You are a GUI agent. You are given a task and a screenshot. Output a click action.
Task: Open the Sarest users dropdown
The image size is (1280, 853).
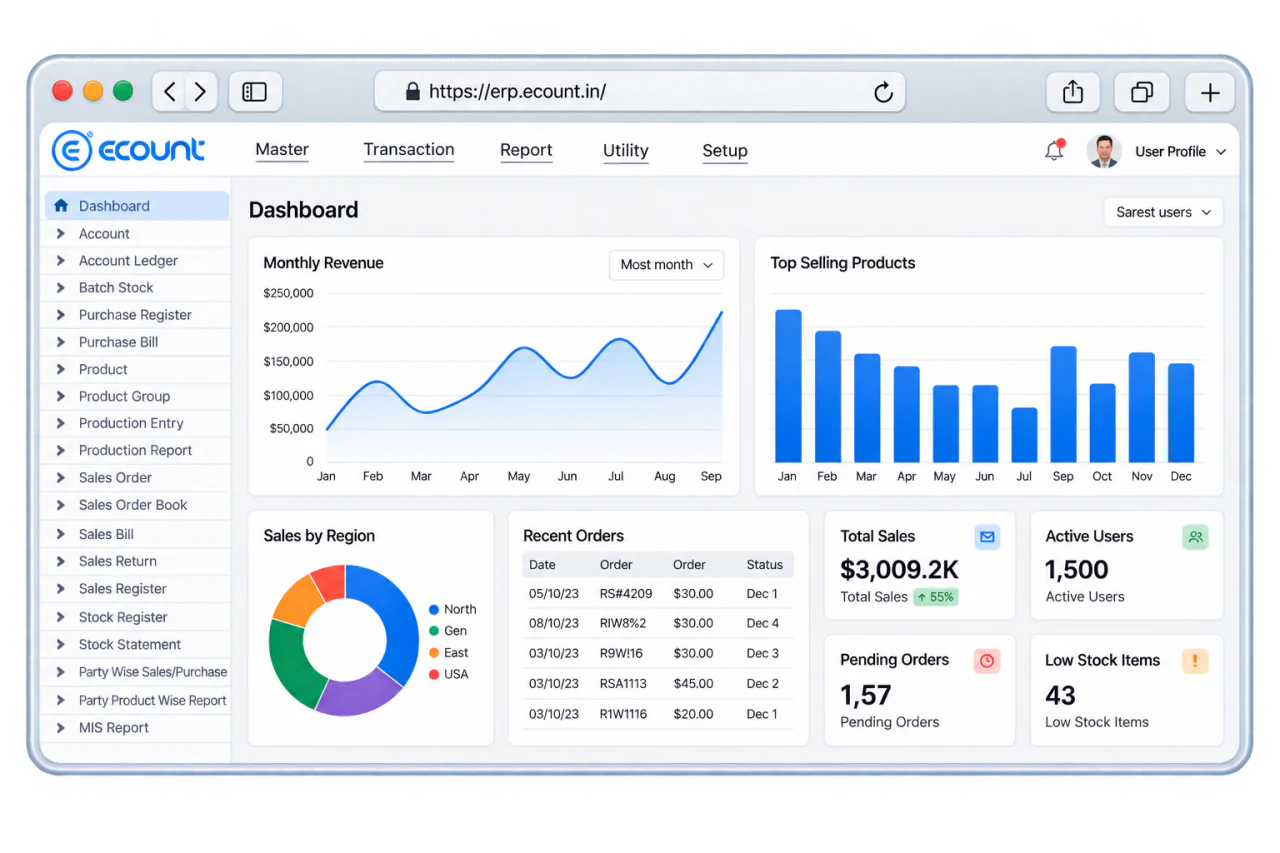click(x=1163, y=212)
